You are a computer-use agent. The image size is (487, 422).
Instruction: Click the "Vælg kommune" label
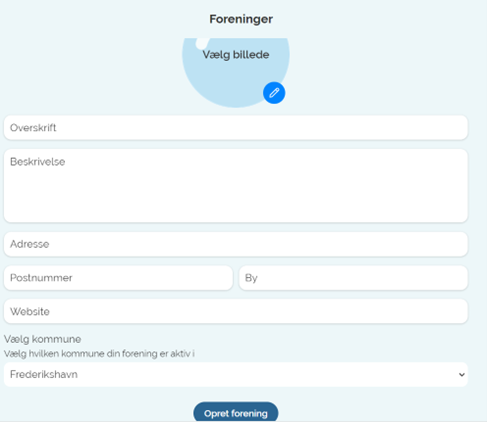(42, 339)
